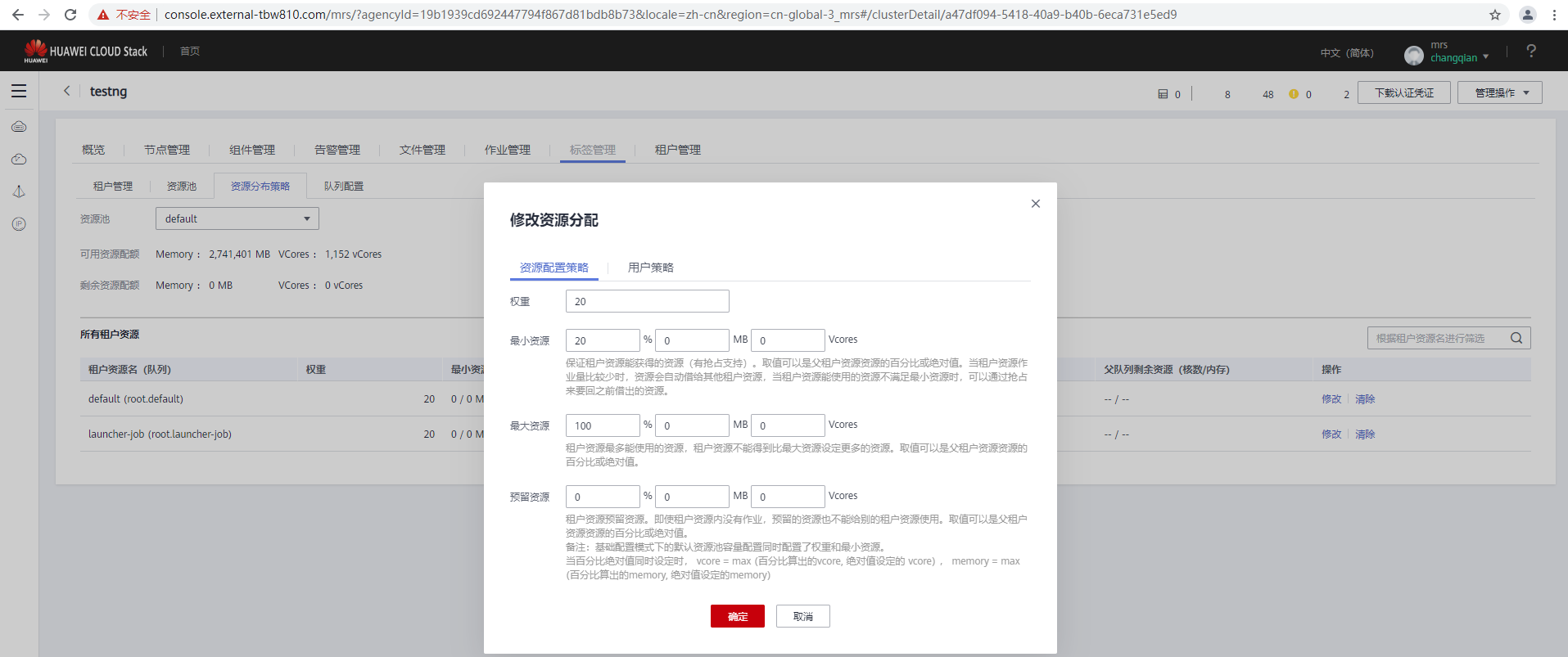
Task: Focus the 最大资源 percentage field
Action: click(603, 425)
